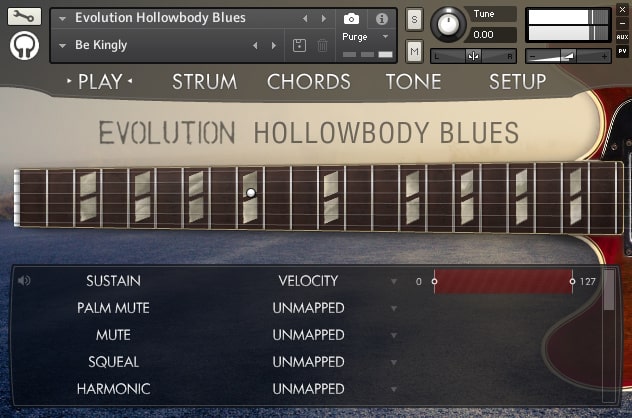The height and width of the screenshot is (418, 632).
Task: Toggle the speaker icon next to SUSTAIN
Action: point(24,281)
